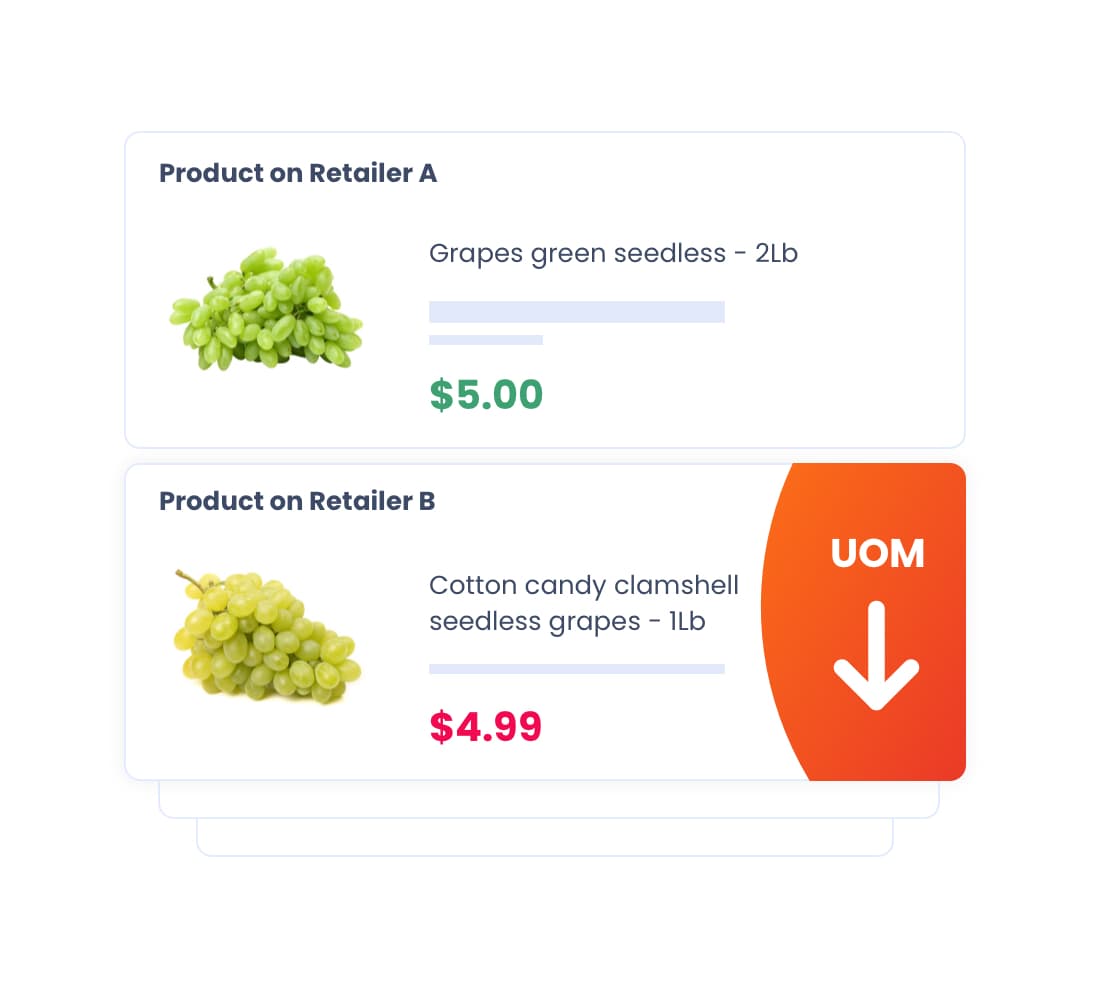Open the "Cotton candy clamshell" product title
The height and width of the screenshot is (988, 1118).
(583, 585)
